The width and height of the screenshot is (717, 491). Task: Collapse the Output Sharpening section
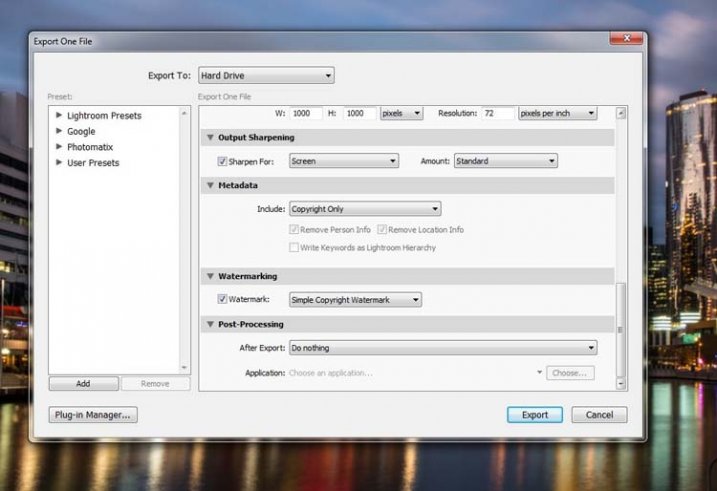[211, 137]
